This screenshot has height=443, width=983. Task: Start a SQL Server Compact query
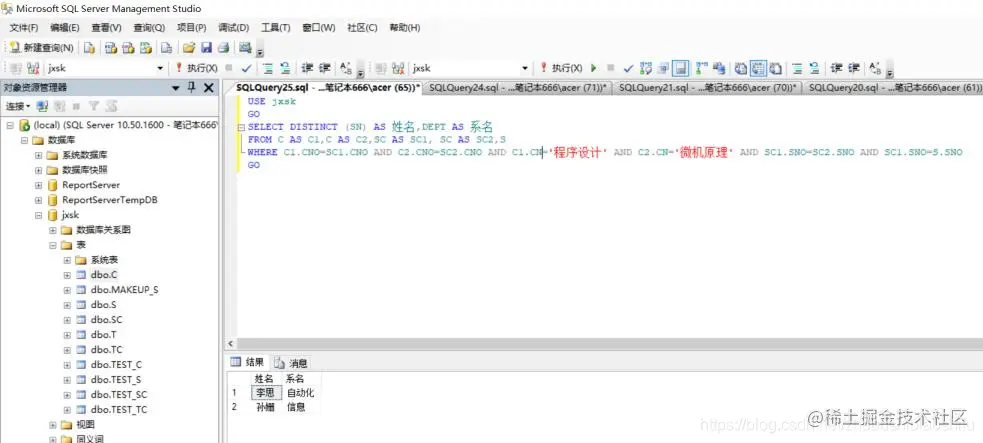[x=167, y=48]
